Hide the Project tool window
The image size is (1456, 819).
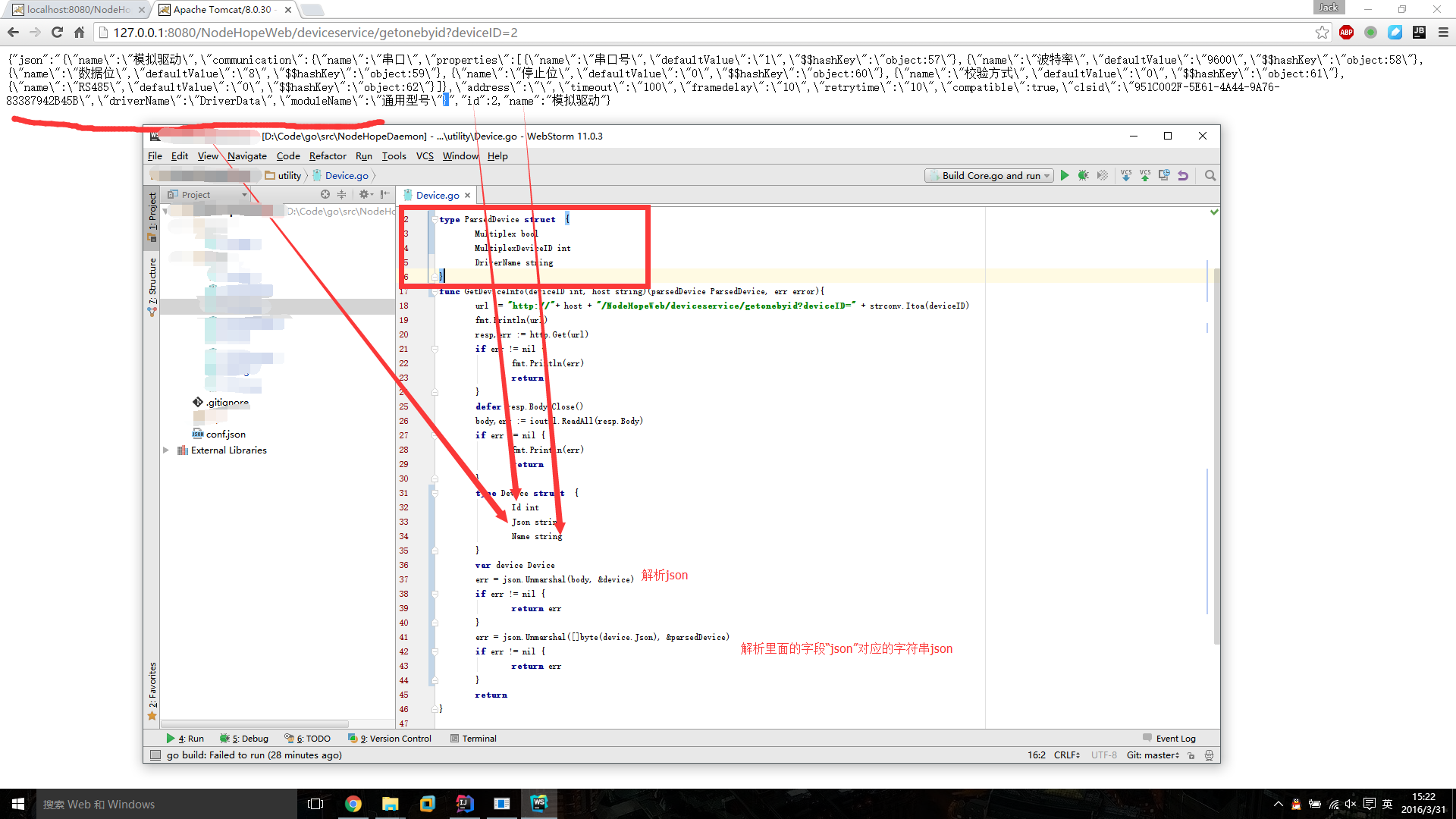point(385,195)
